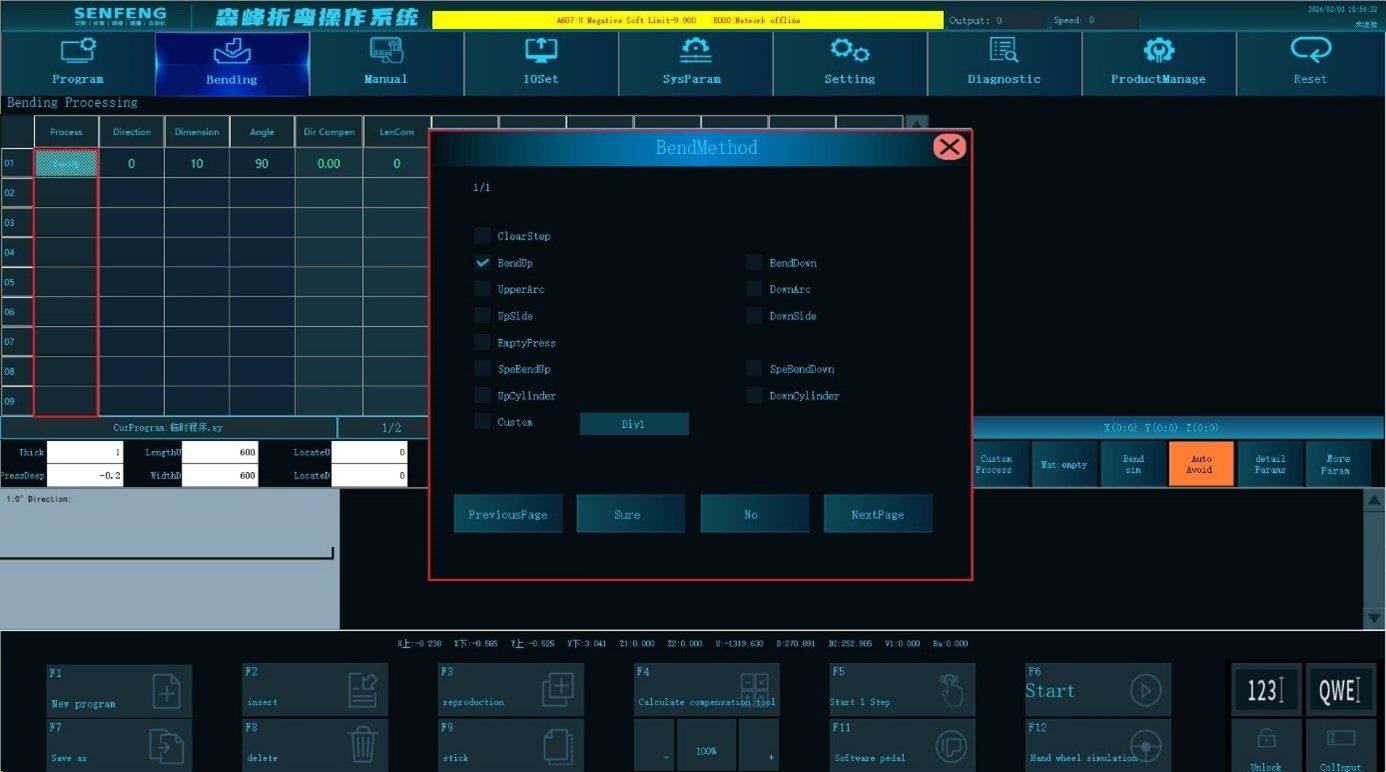Tick the EmptyPress checkbox
This screenshot has height=772, width=1386.
483,343
